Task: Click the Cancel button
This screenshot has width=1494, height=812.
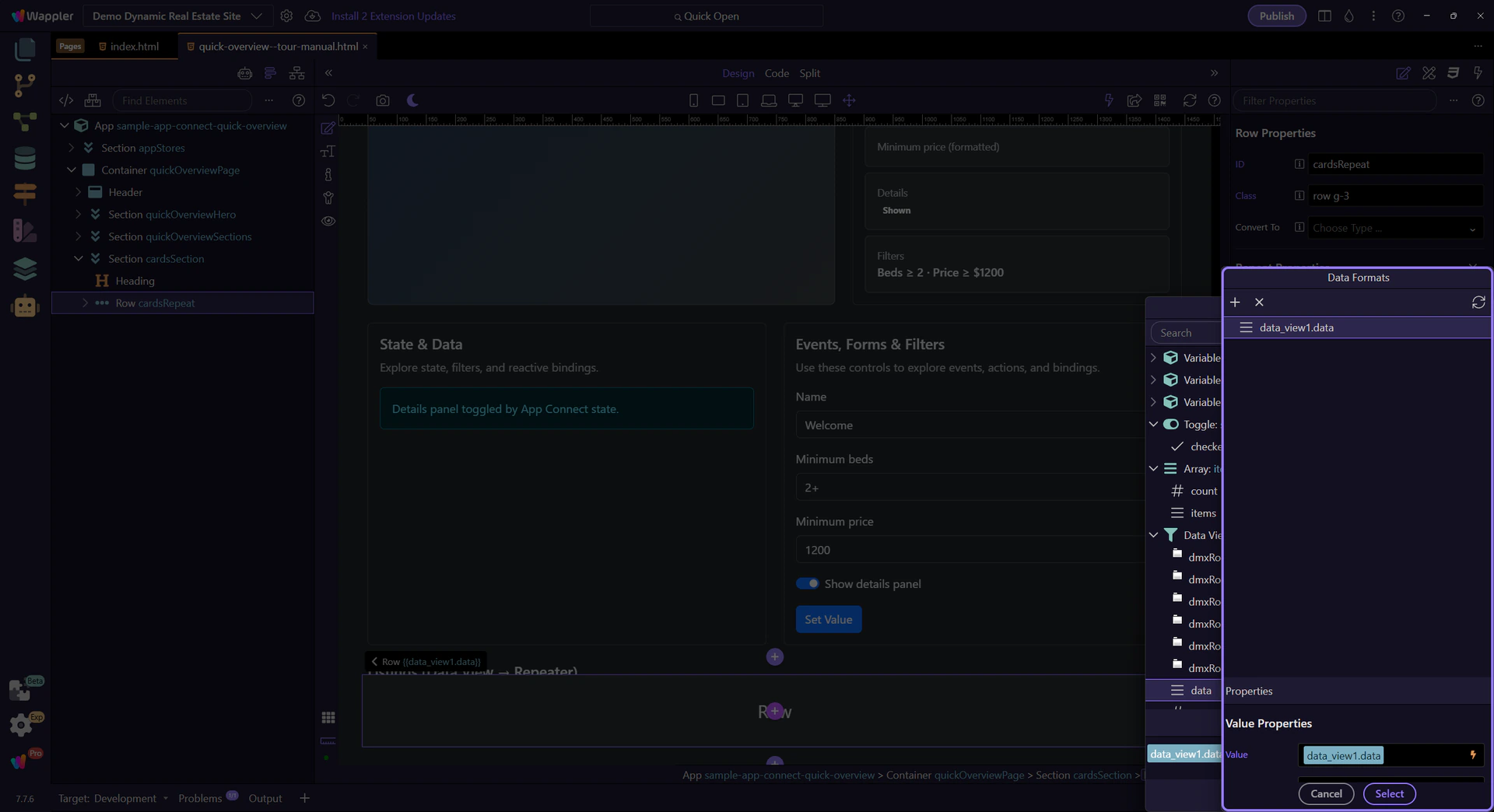Action: (1326, 793)
